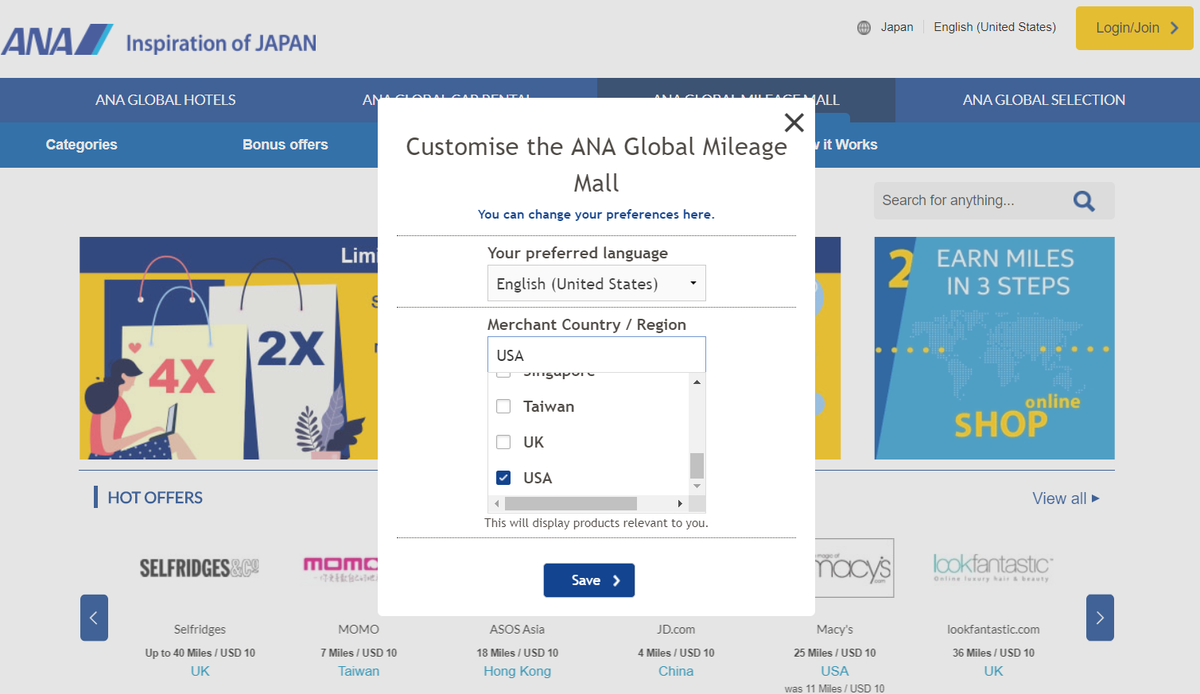Click the View all link
The height and width of the screenshot is (694, 1200).
(1066, 498)
